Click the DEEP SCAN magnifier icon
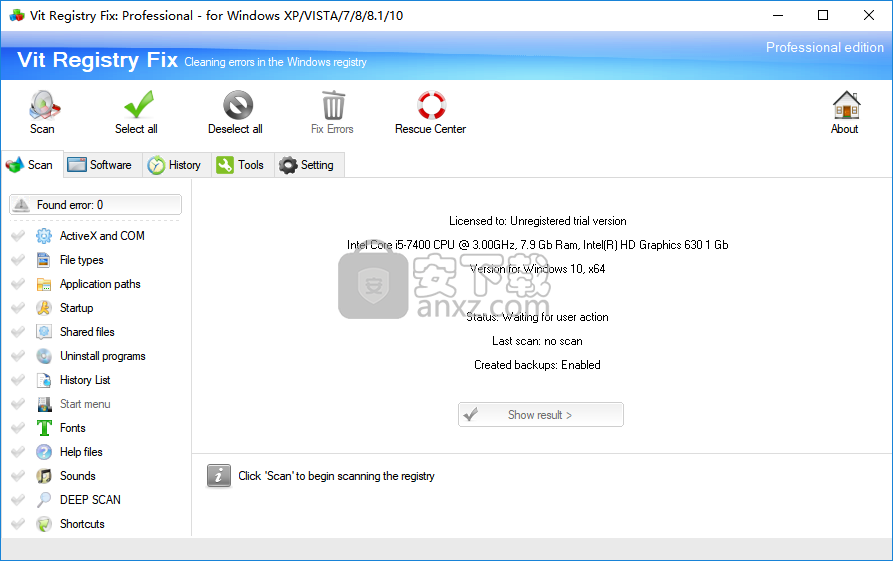Screen dimensions: 893x561 (x=44, y=499)
